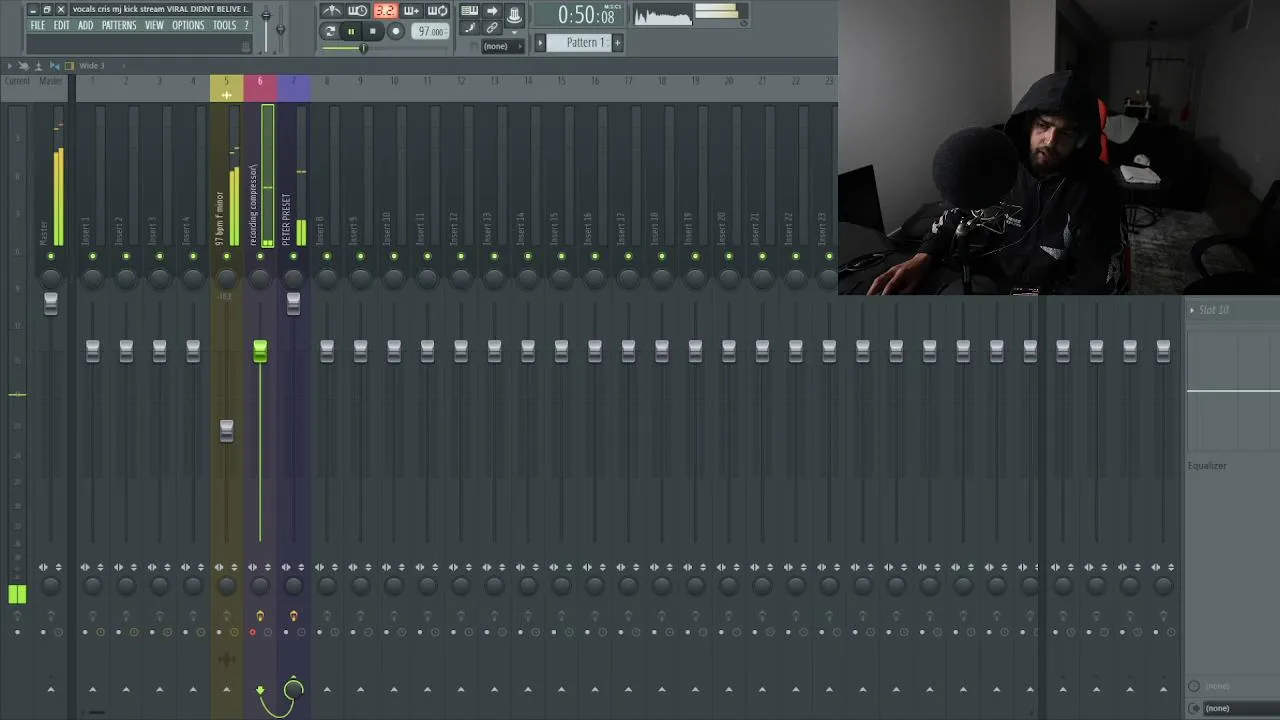This screenshot has width=1280, height=720.
Task: Open the ADD menu
Action: point(86,25)
